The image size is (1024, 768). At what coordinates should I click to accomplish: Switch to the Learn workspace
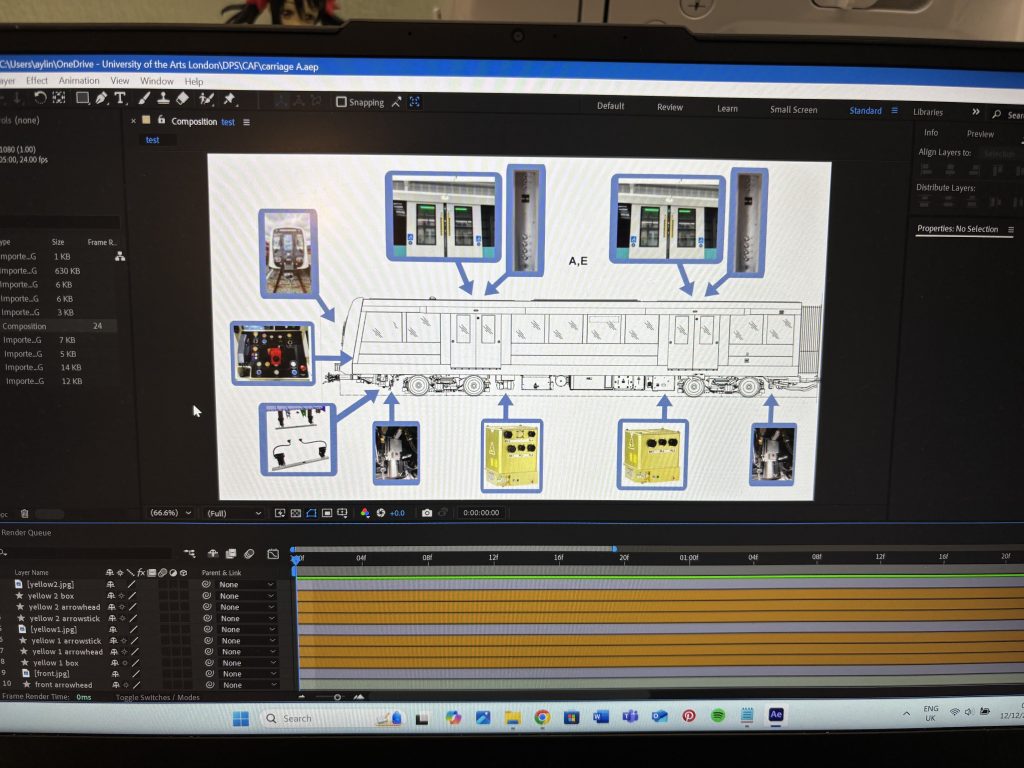tap(728, 108)
